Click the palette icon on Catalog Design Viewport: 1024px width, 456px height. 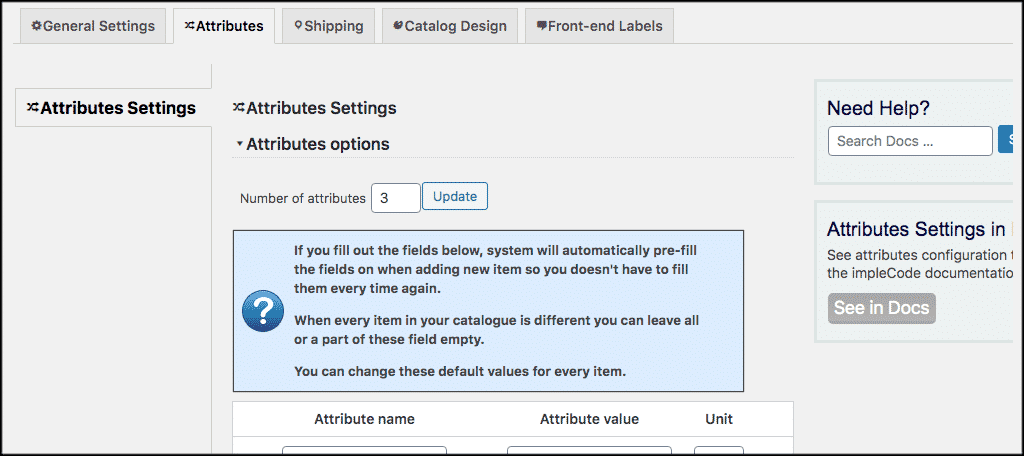398,25
